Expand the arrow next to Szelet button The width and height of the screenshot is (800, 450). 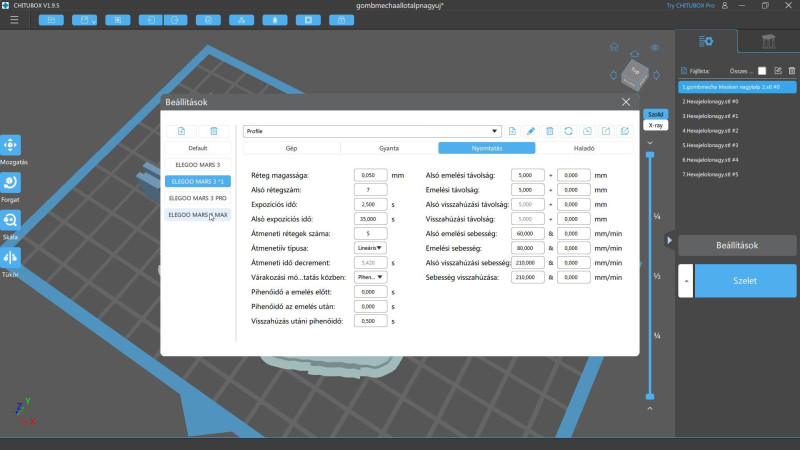click(x=686, y=281)
